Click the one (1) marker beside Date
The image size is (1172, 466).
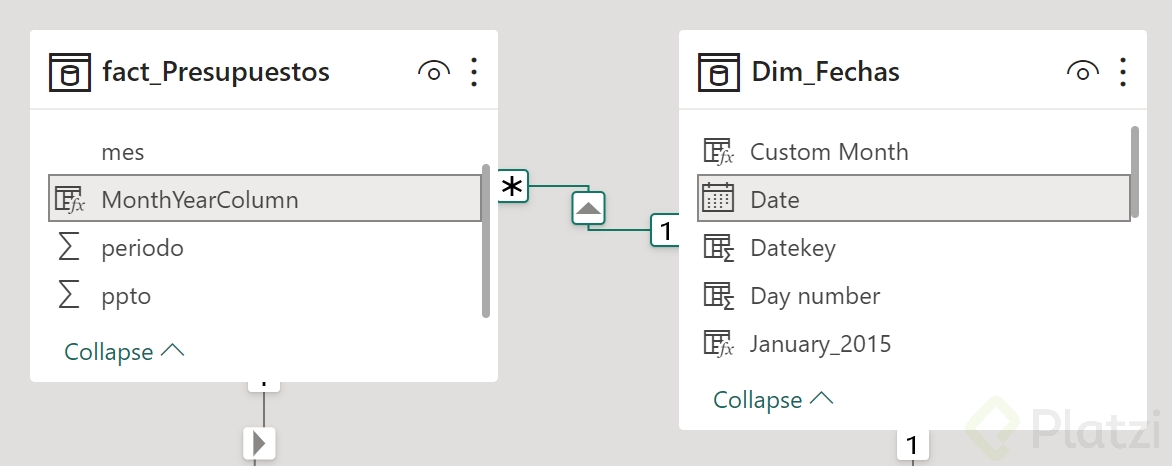[665, 231]
